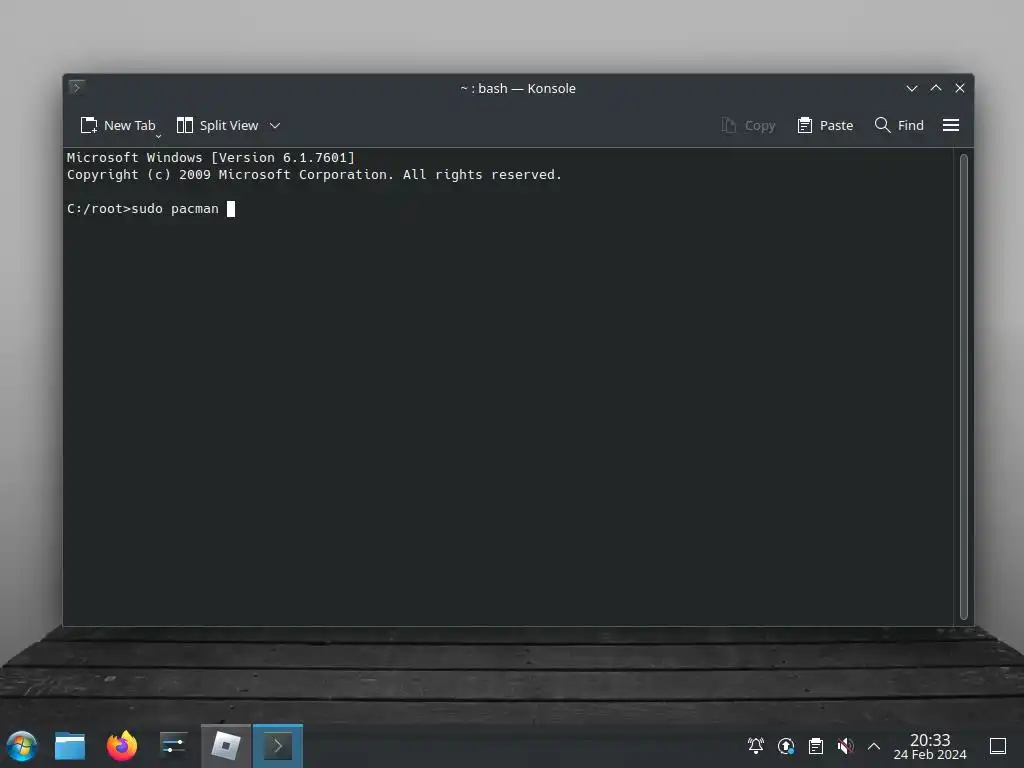Expand the Split View options chevron
This screenshot has width=1024, height=768.
point(275,125)
